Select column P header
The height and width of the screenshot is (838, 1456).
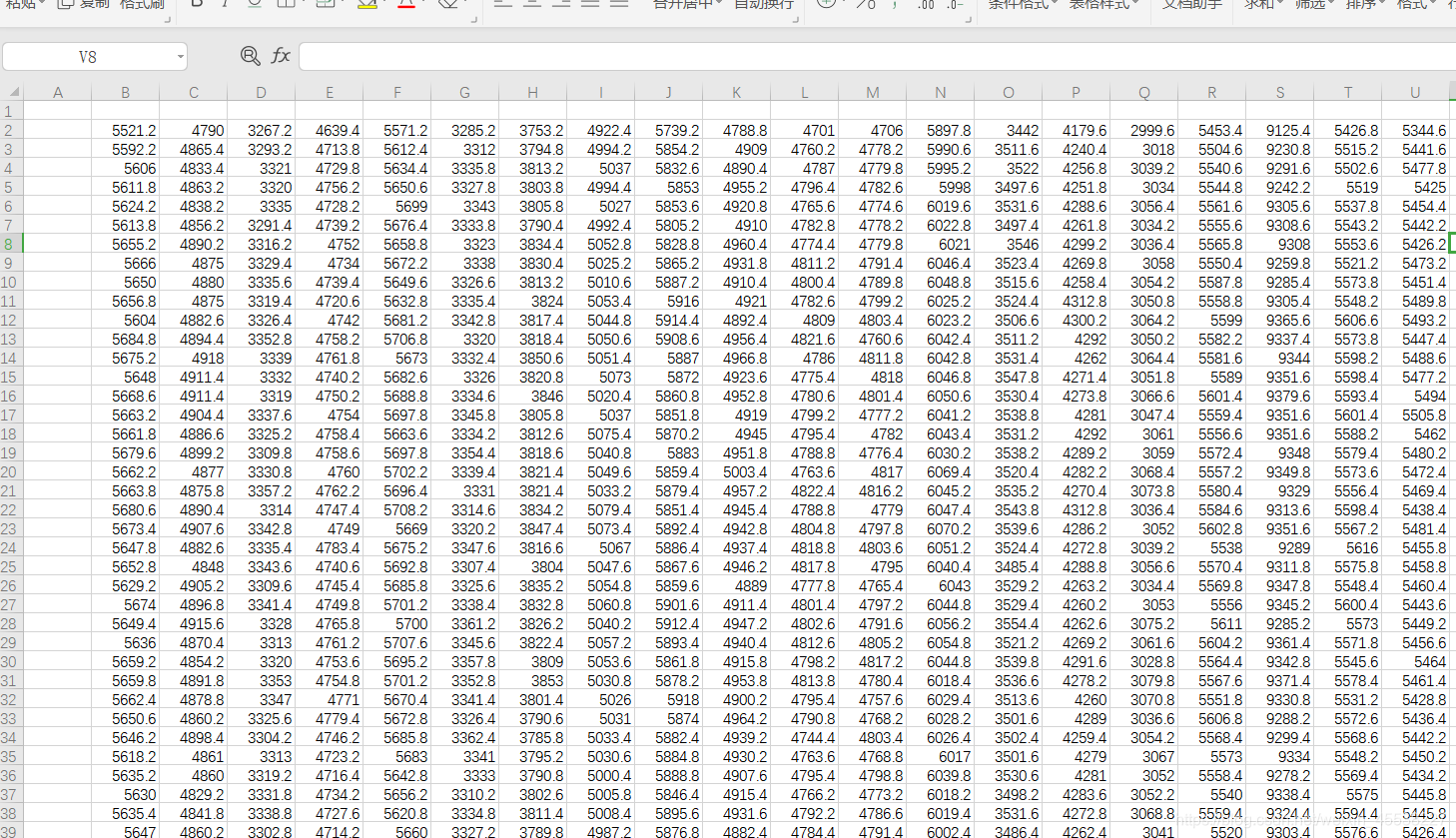click(1077, 93)
